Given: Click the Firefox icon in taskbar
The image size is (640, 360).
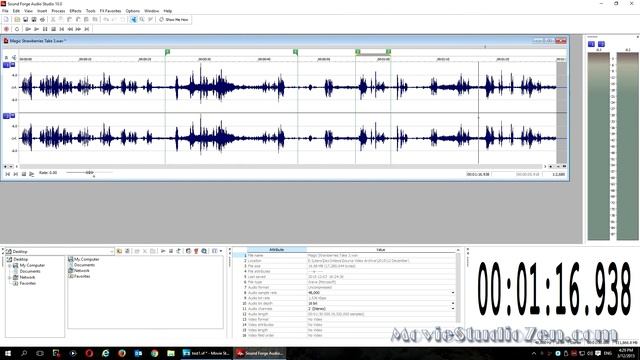Looking at the screenshot, I should pos(122,353).
